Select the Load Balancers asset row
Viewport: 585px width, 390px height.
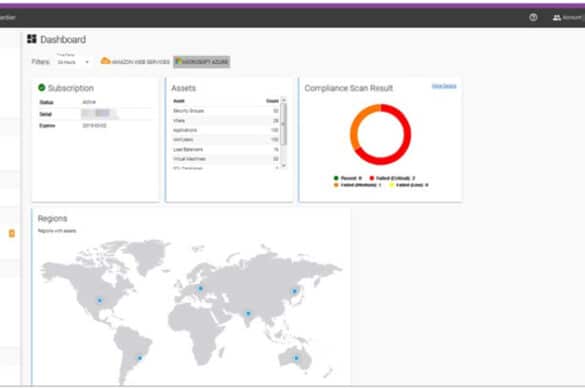[x=226, y=149]
